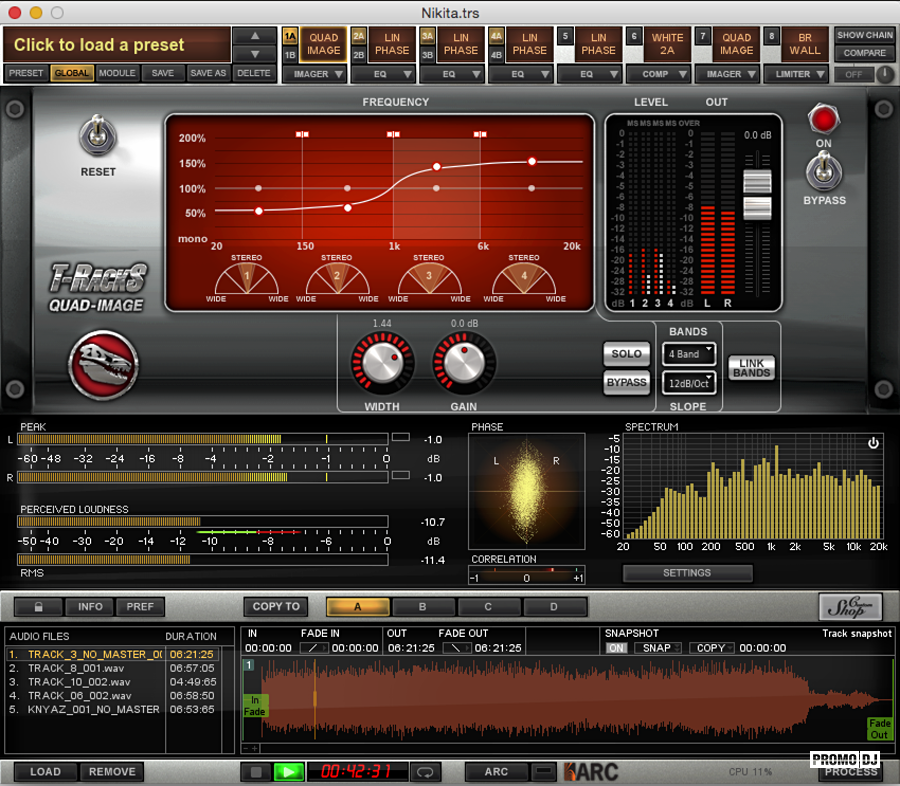Screen dimensions: 900x786
Task: Open the slot 5 EQ module dropdown
Action: tap(589, 74)
